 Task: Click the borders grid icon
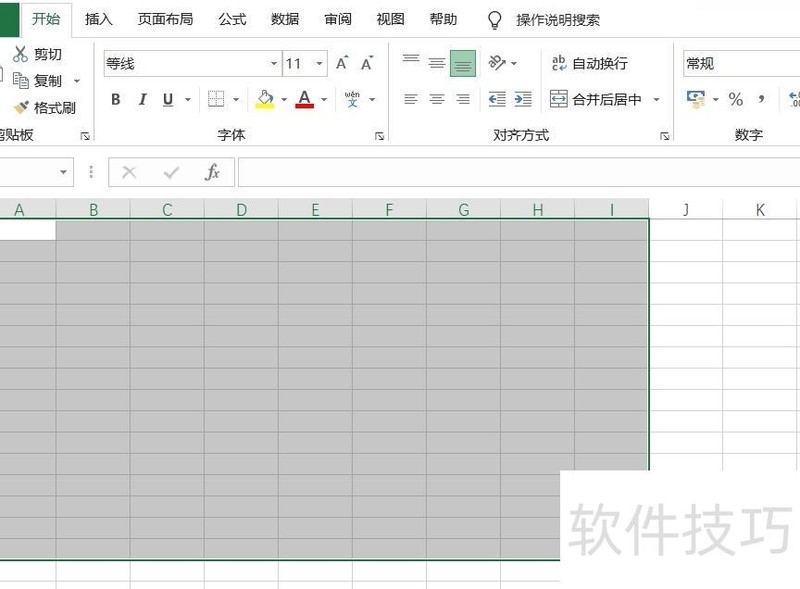coord(216,99)
